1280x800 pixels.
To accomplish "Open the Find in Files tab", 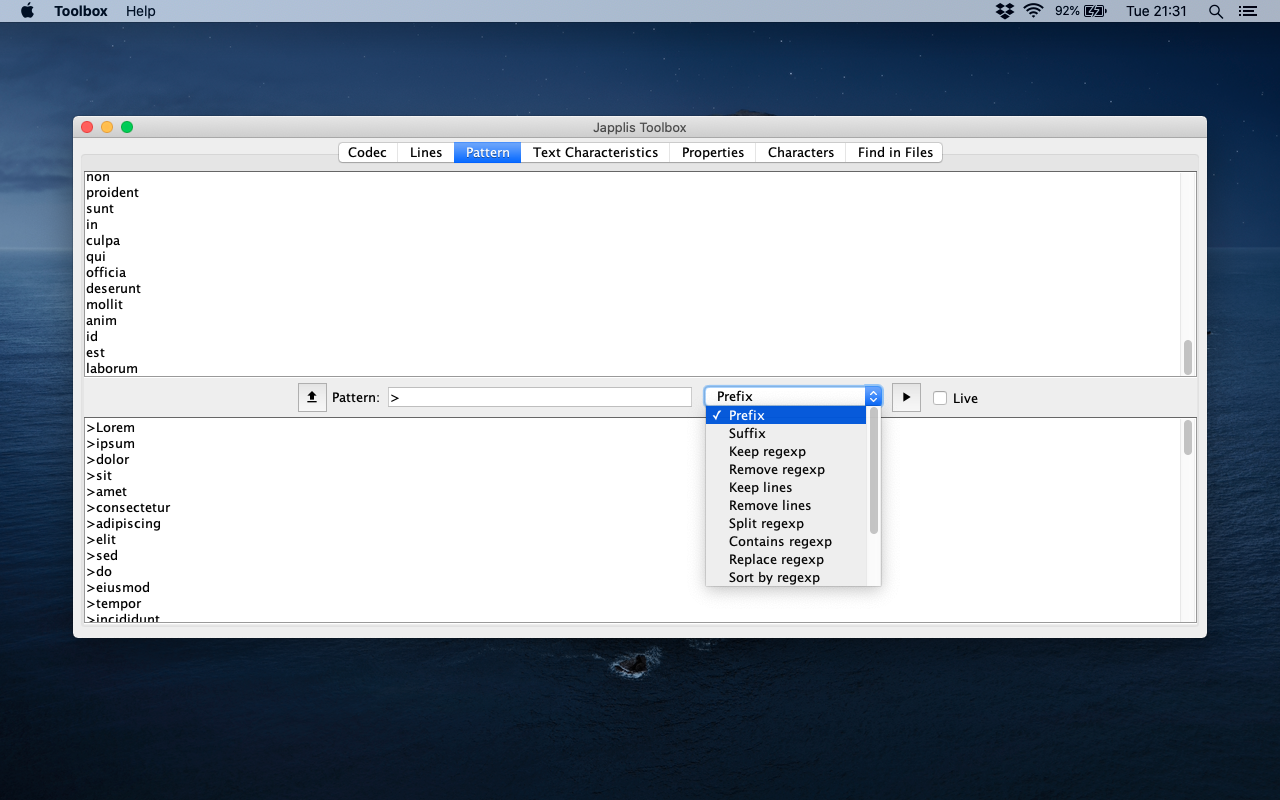I will [895, 152].
